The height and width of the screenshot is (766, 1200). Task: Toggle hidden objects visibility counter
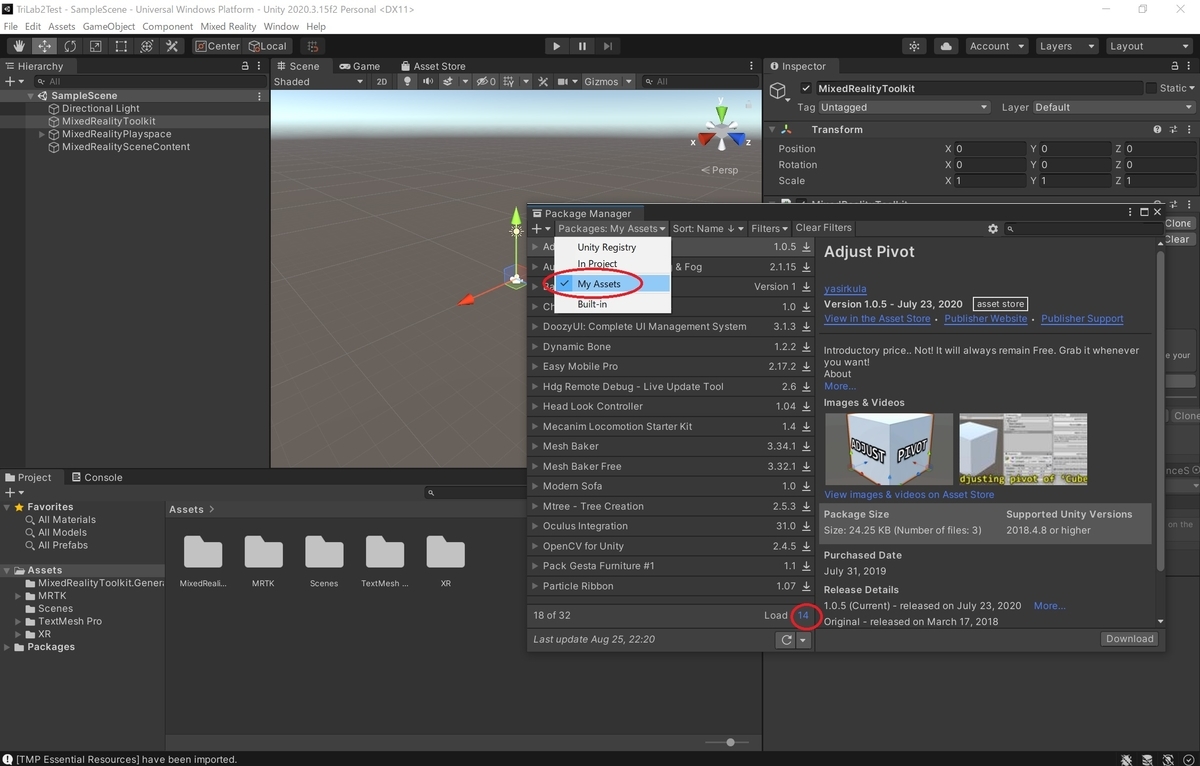(x=486, y=82)
